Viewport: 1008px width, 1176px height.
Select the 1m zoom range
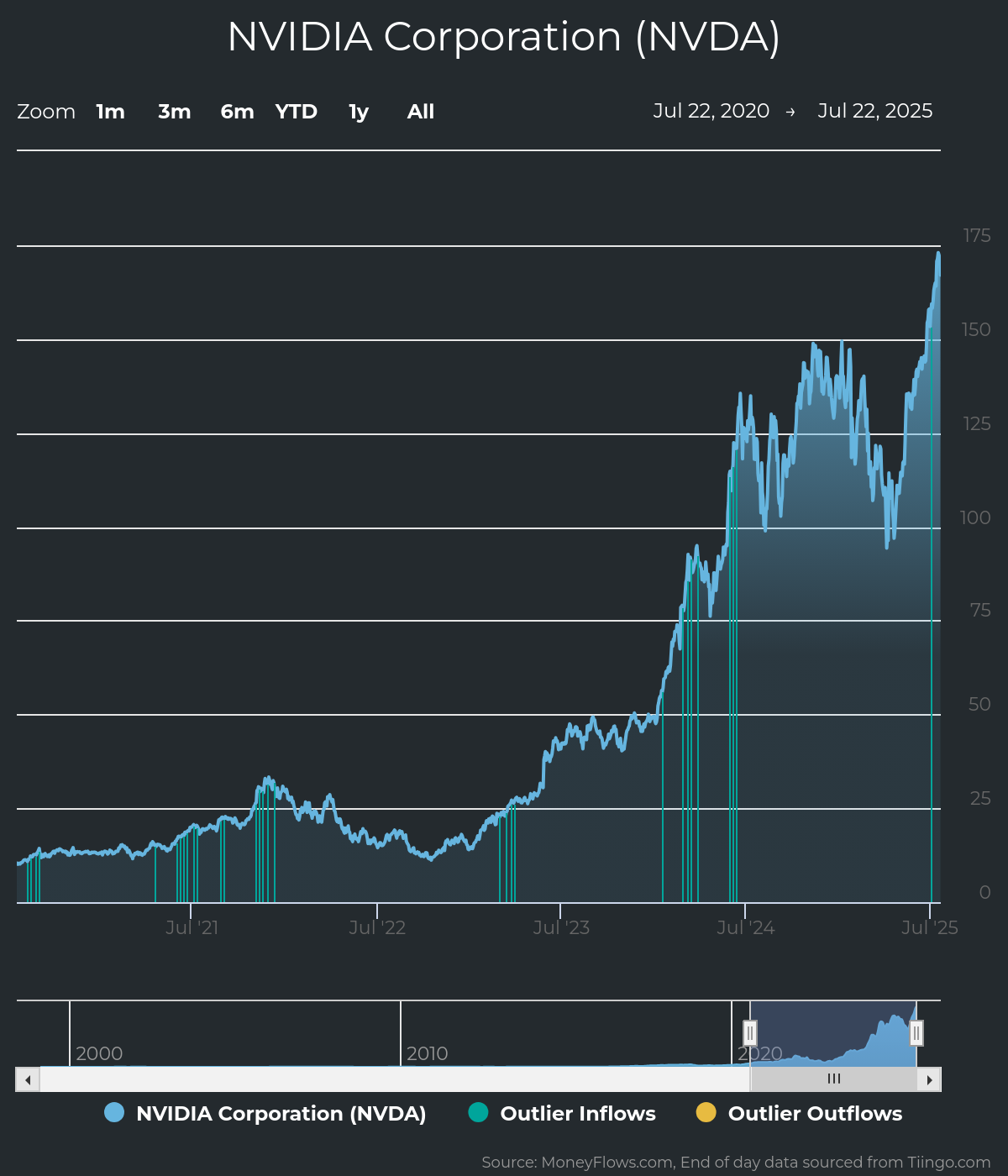[110, 112]
